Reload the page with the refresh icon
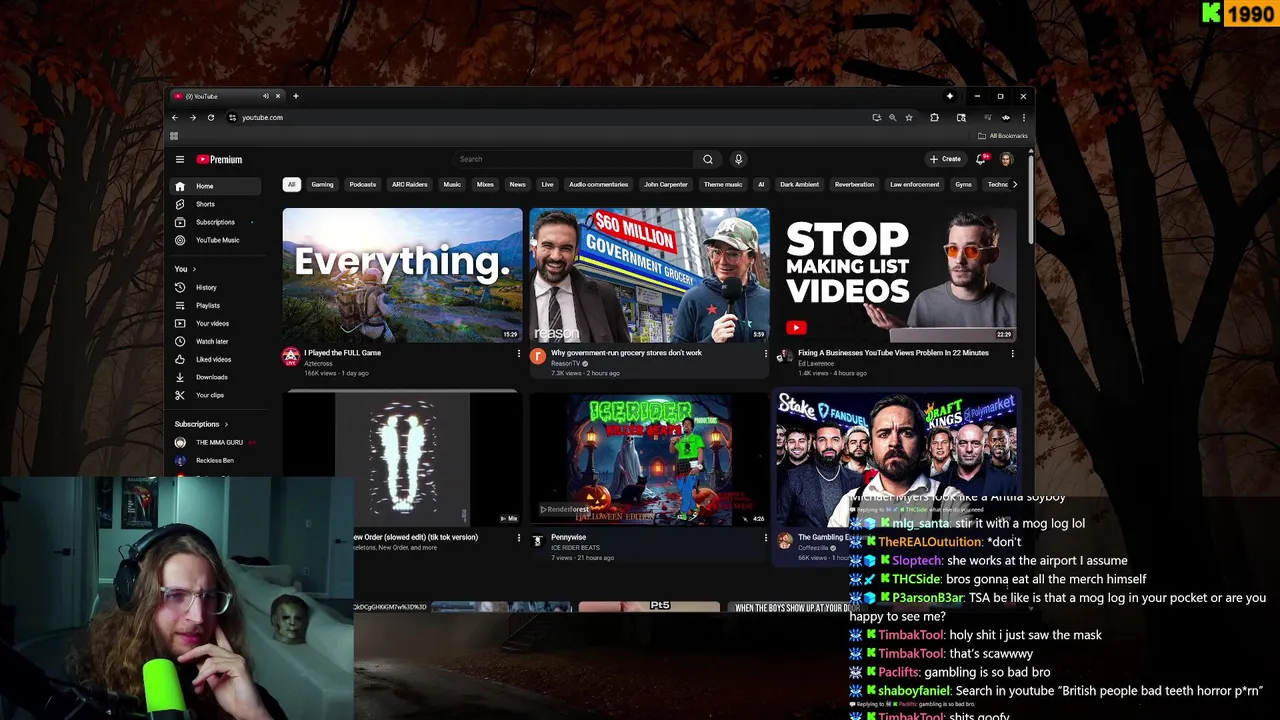 click(x=211, y=117)
